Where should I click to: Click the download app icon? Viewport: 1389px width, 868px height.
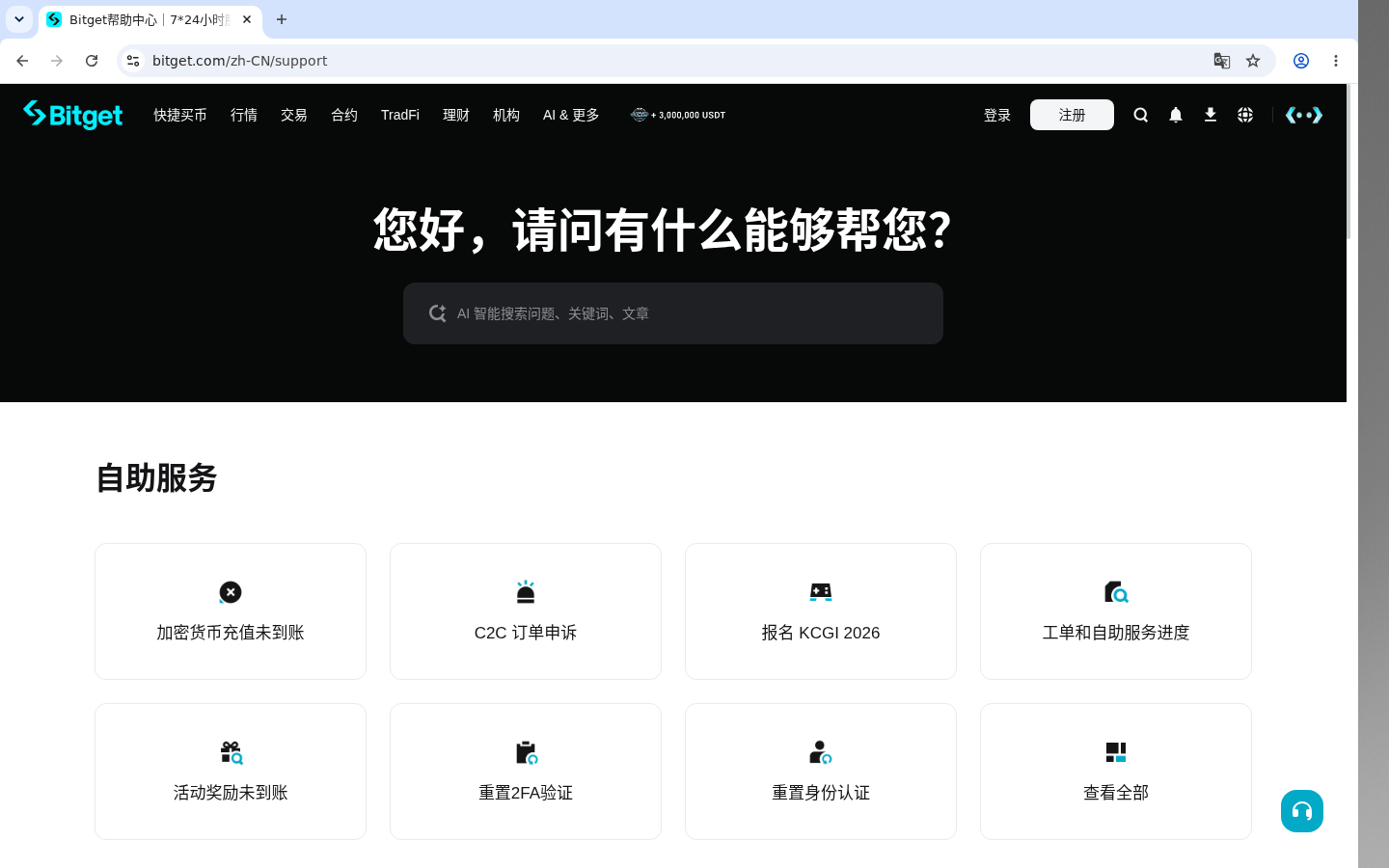[x=1210, y=115]
